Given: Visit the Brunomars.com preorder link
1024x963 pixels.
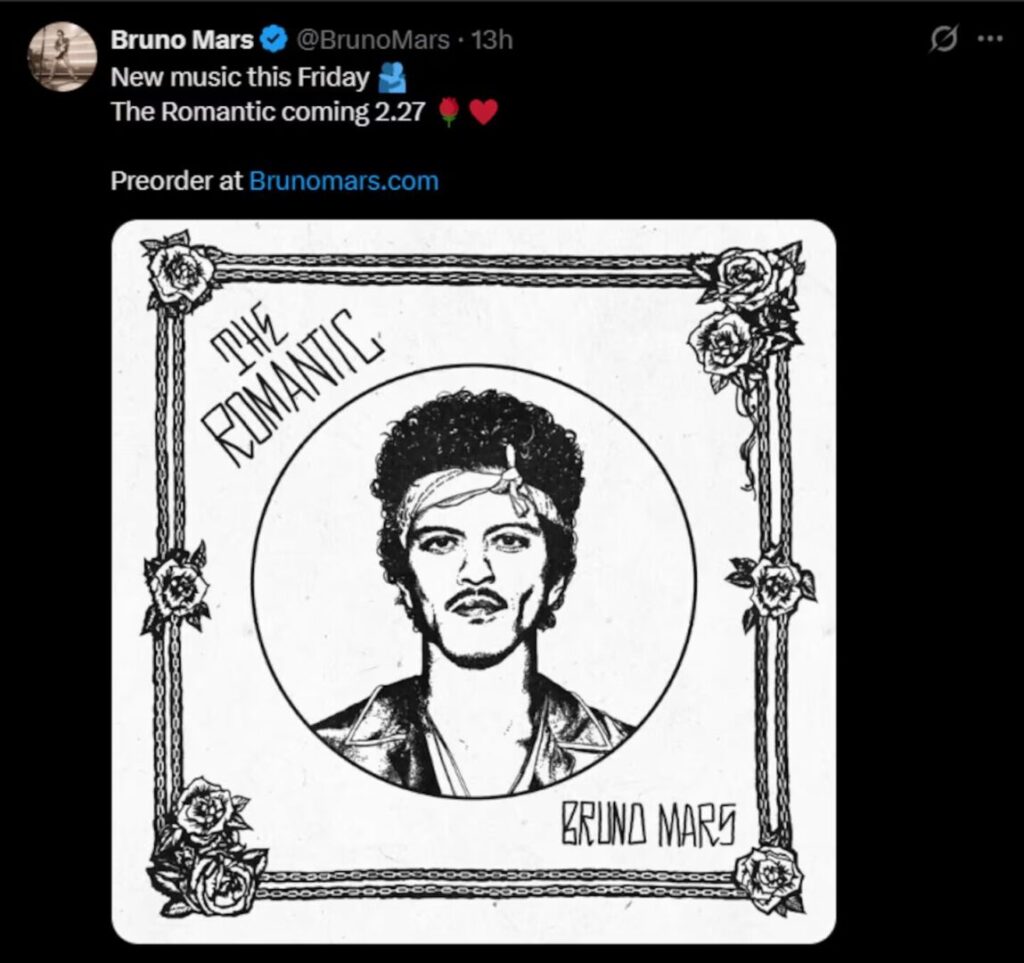Looking at the screenshot, I should (343, 181).
